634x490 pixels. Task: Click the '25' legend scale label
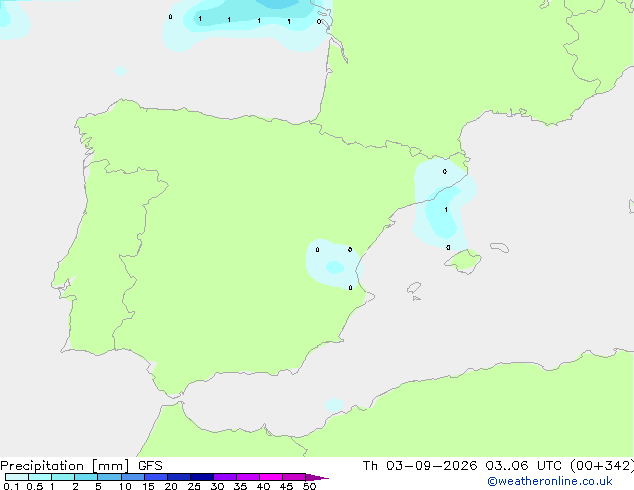coord(194,486)
